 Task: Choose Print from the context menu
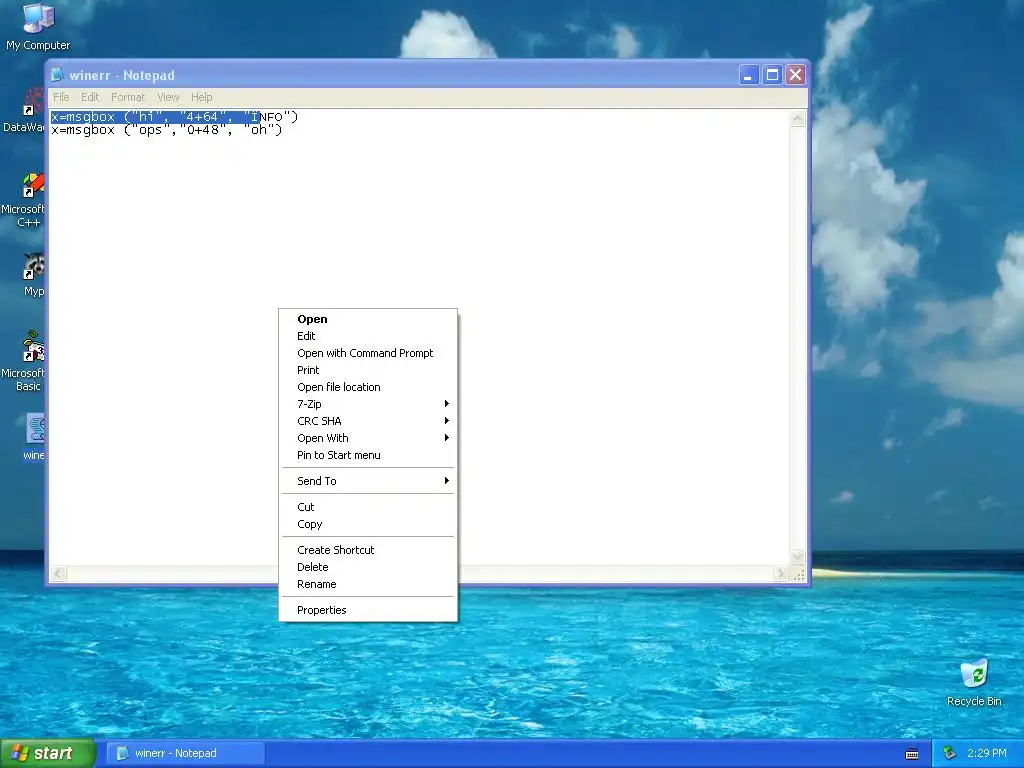[368, 370]
